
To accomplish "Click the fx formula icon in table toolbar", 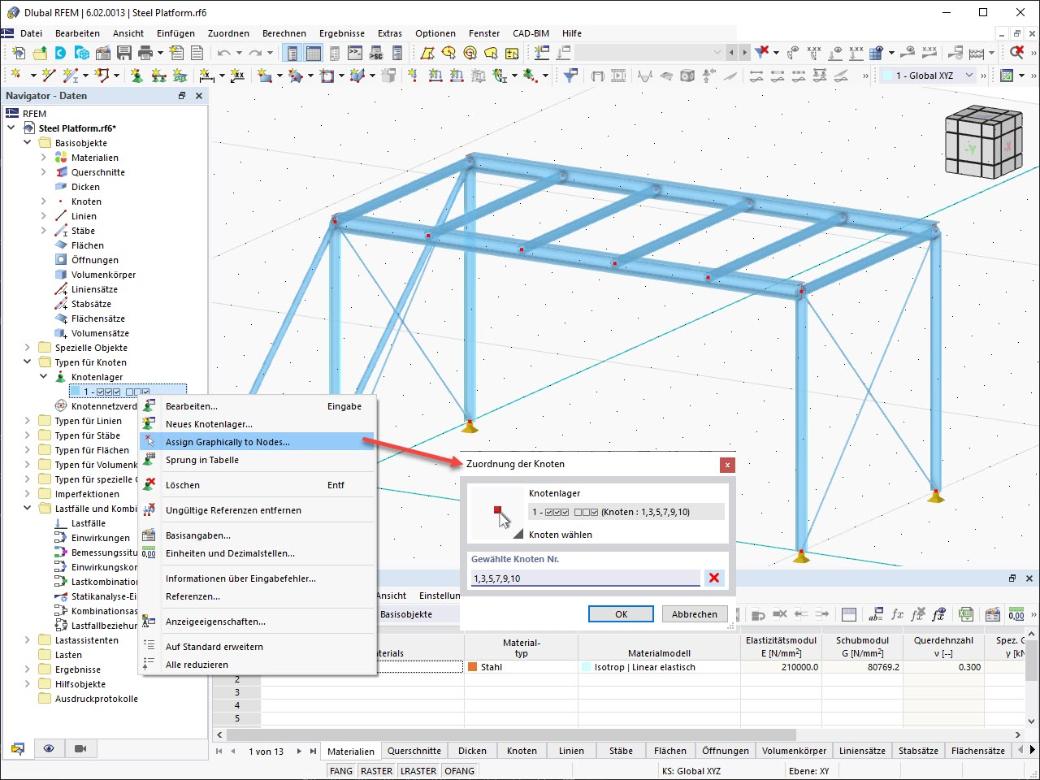I will pyautogui.click(x=897, y=614).
